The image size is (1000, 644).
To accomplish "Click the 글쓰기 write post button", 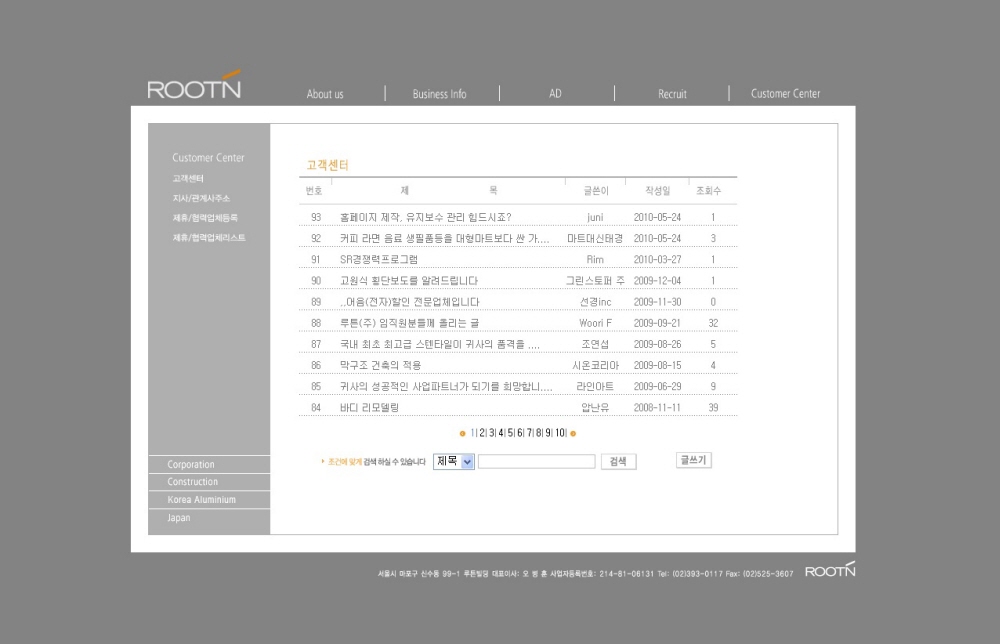I will click(x=693, y=460).
